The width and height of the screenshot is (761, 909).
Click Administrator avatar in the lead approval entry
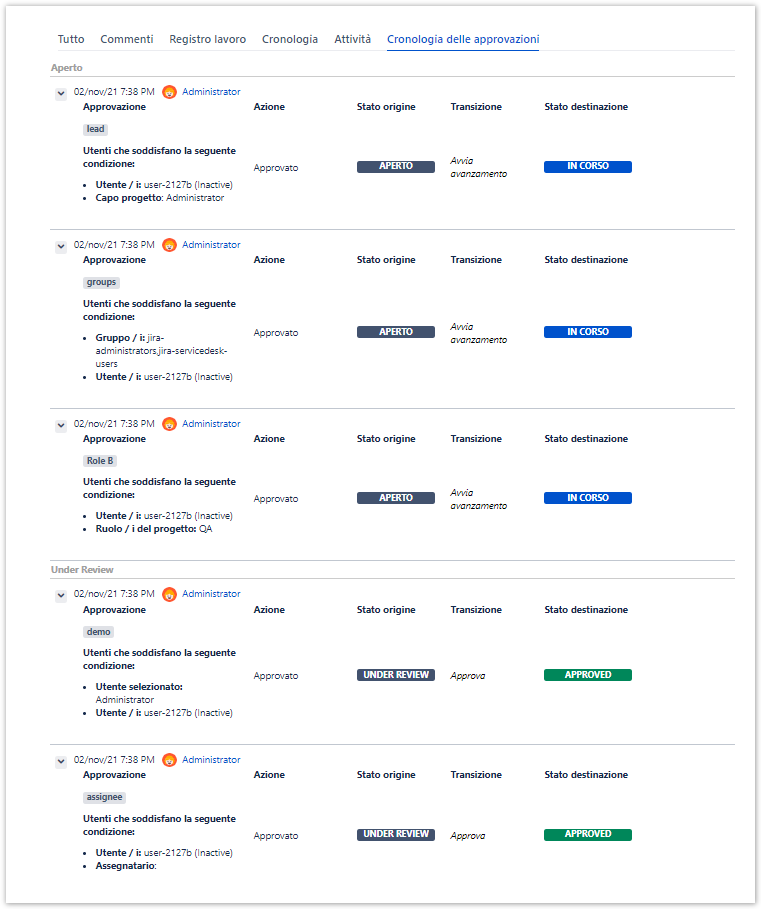pyautogui.click(x=170, y=92)
